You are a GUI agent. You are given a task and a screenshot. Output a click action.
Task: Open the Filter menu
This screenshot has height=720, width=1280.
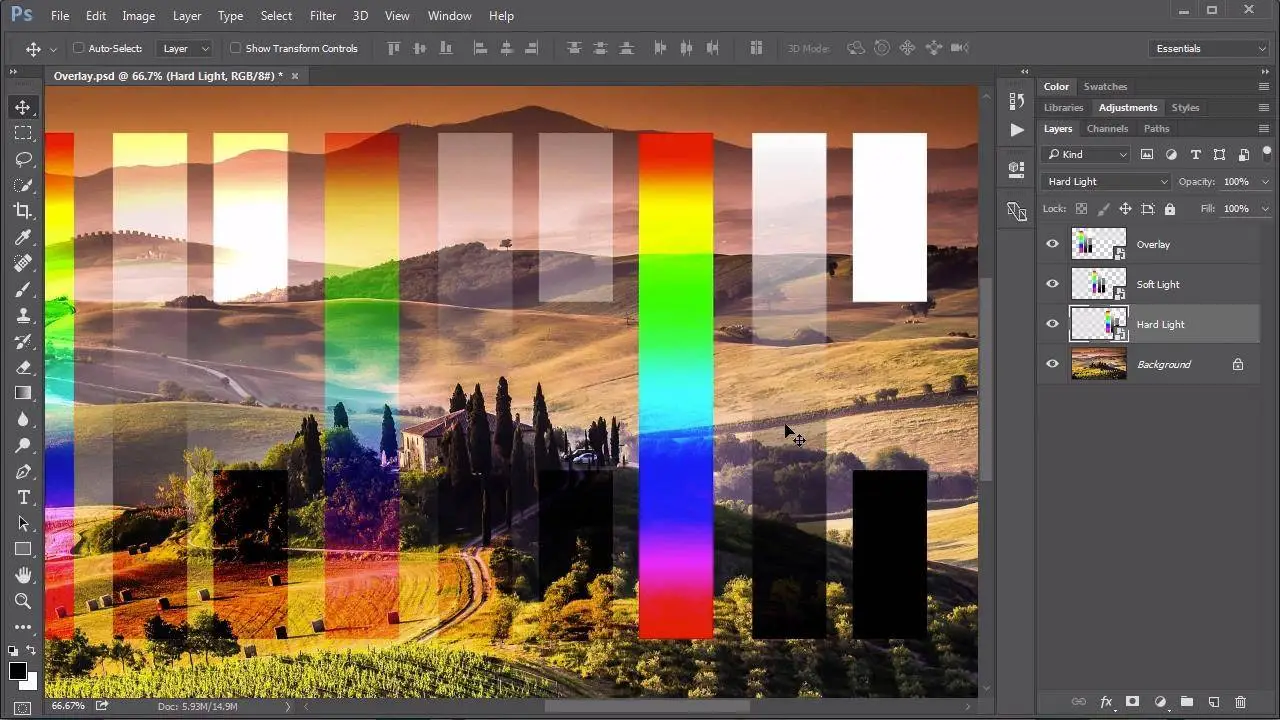323,16
